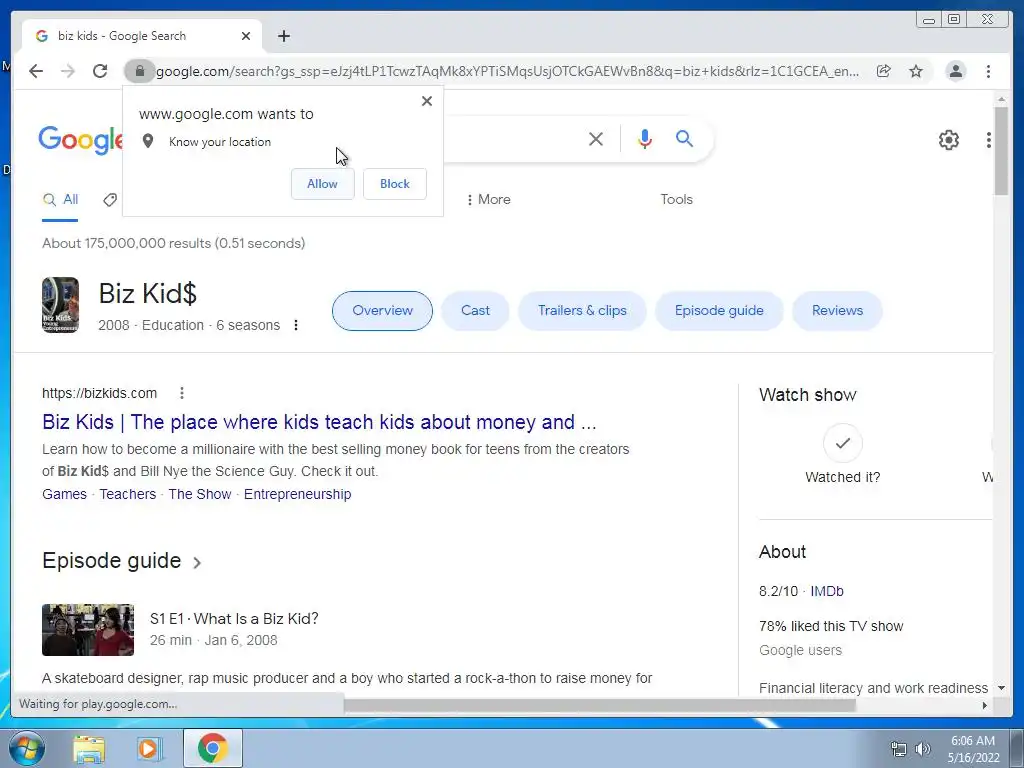The image size is (1024, 768).
Task: Open the Chrome profile avatar
Action: tap(955, 71)
